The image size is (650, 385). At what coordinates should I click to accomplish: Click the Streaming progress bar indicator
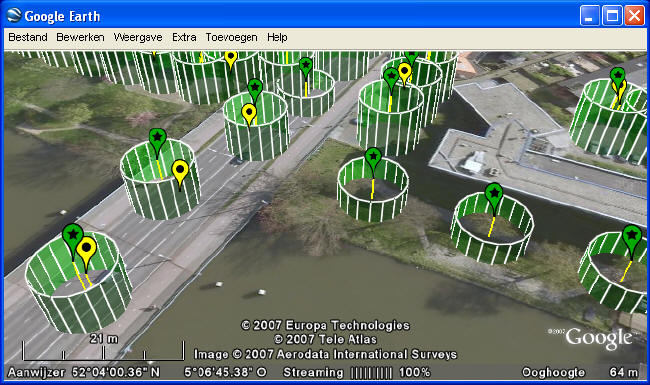point(371,373)
